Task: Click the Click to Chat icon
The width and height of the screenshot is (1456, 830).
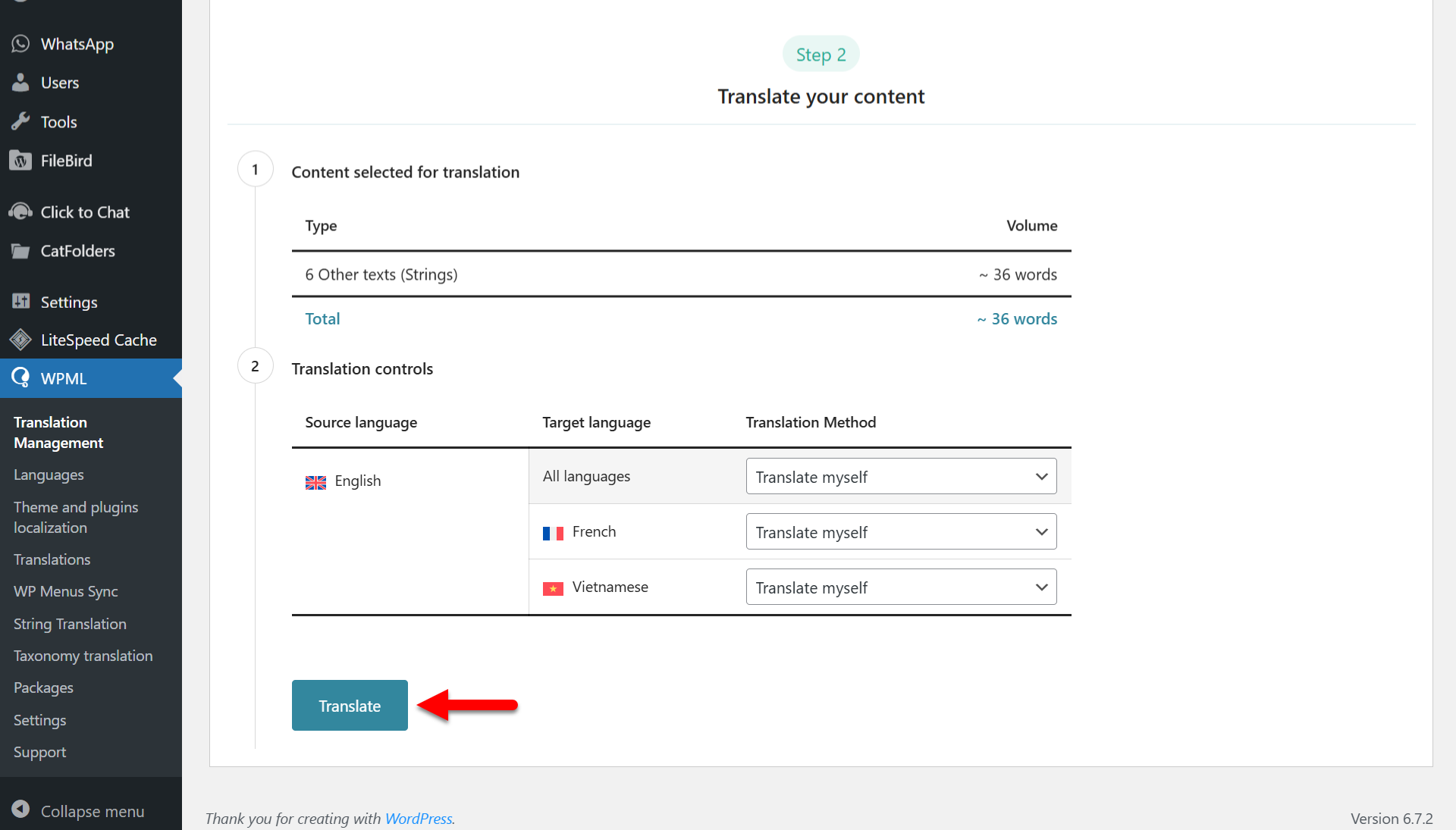Action: 20,211
